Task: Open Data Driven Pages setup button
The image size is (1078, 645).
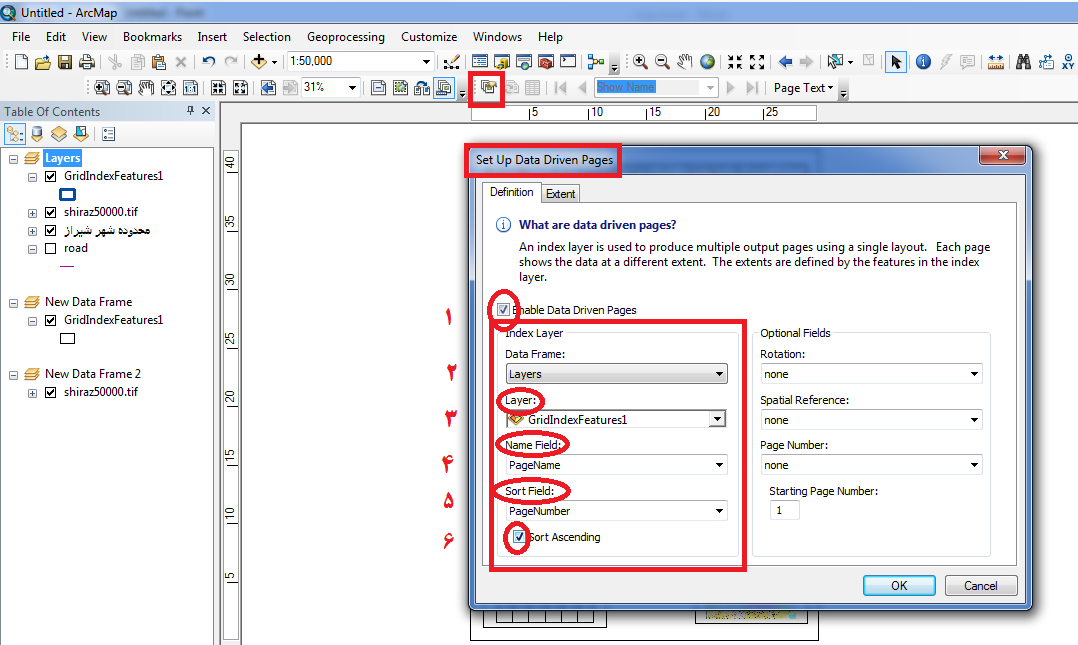Action: coord(488,87)
